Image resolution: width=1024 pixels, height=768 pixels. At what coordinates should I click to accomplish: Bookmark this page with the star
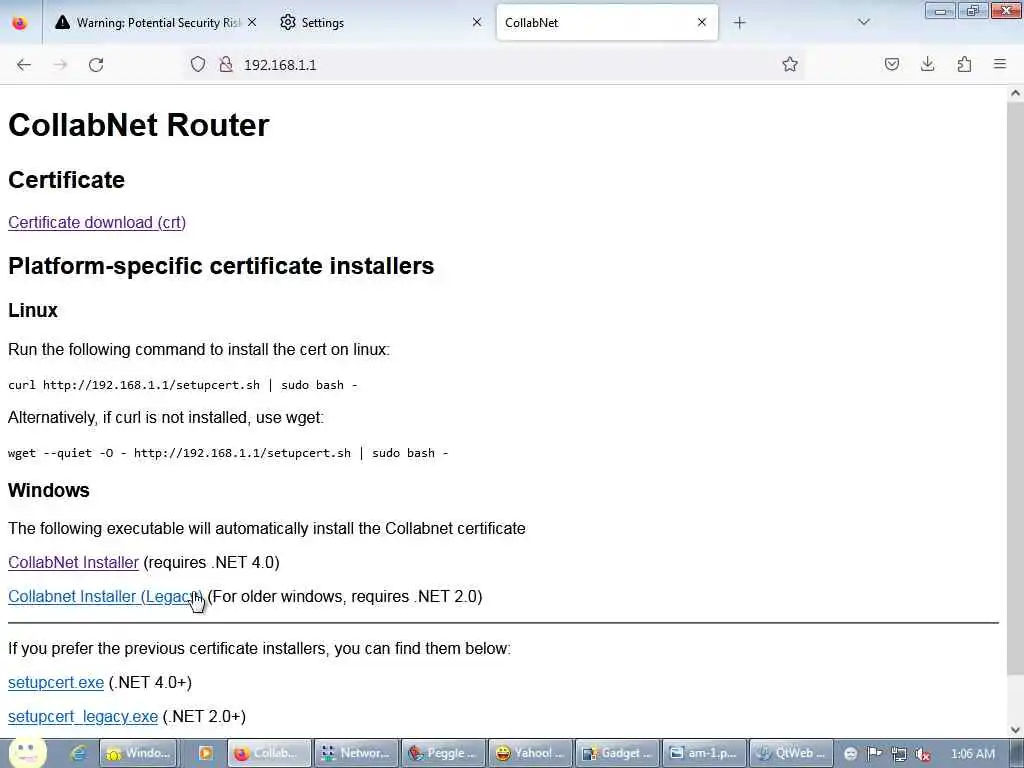(790, 64)
